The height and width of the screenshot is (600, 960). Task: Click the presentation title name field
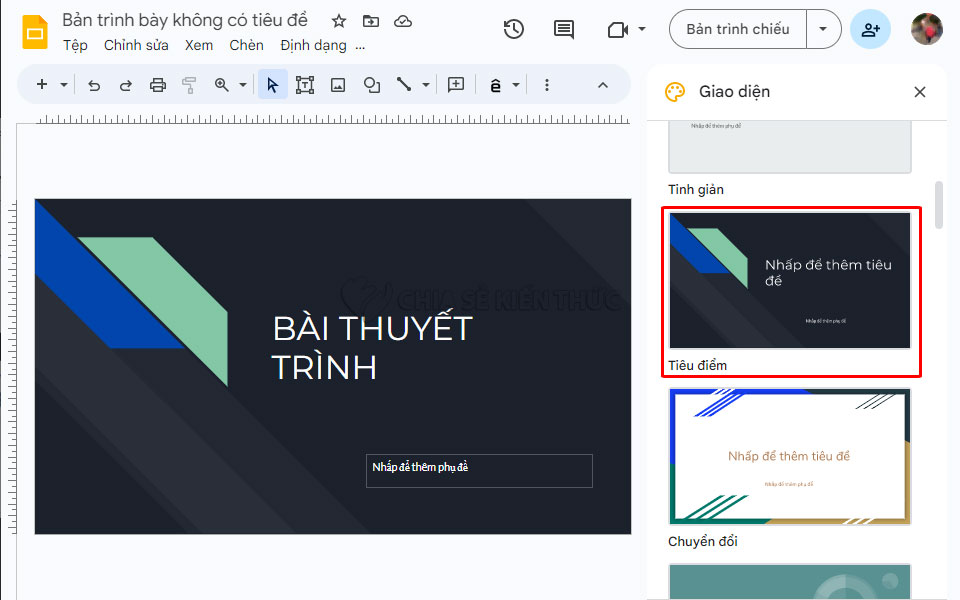tap(185, 20)
